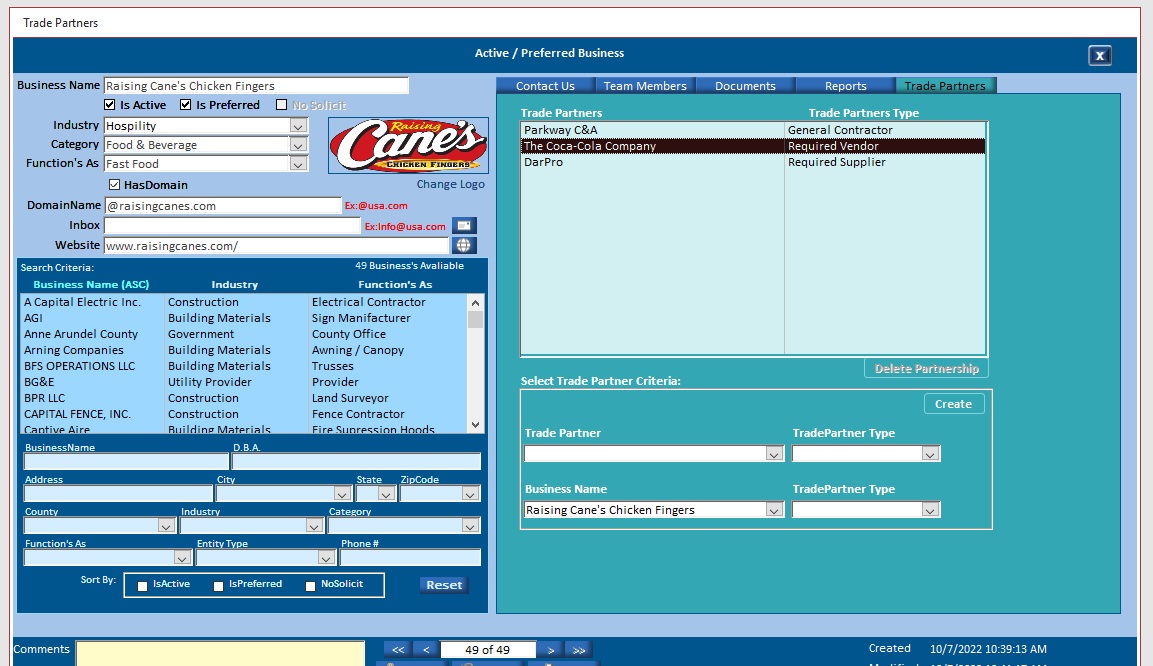
Task: Click the email envelope icon beside Inbox
Action: coord(464,226)
